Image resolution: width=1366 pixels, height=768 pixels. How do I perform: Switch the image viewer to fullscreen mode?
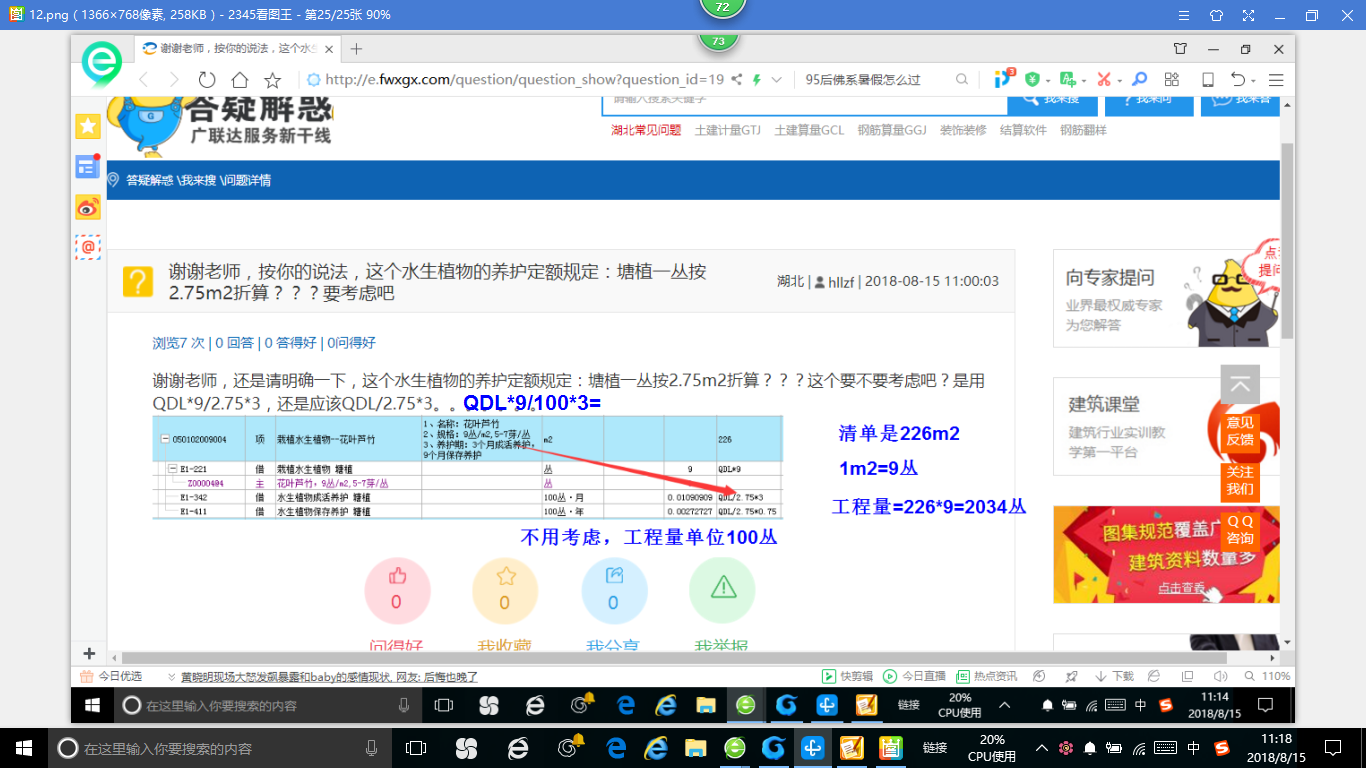(1248, 15)
